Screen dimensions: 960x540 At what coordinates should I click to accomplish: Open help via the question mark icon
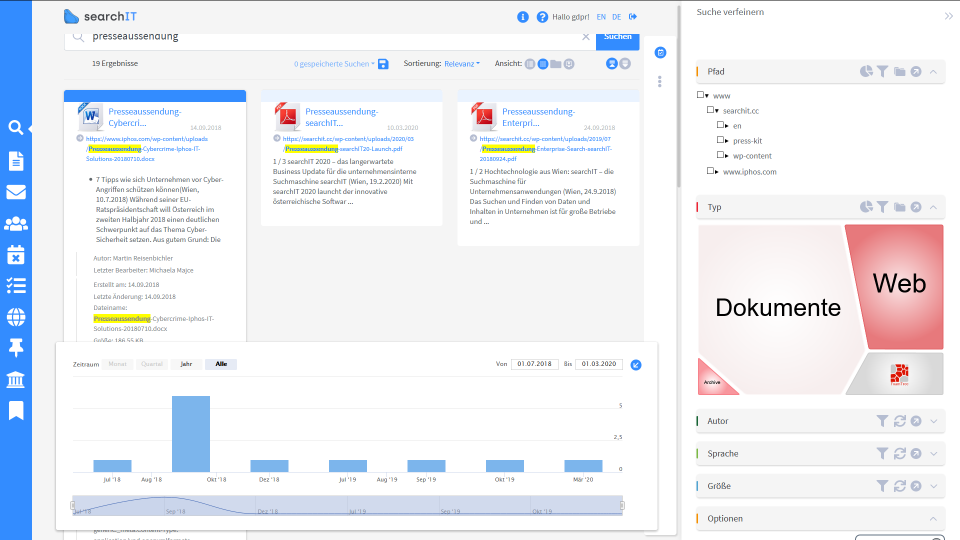coord(542,17)
